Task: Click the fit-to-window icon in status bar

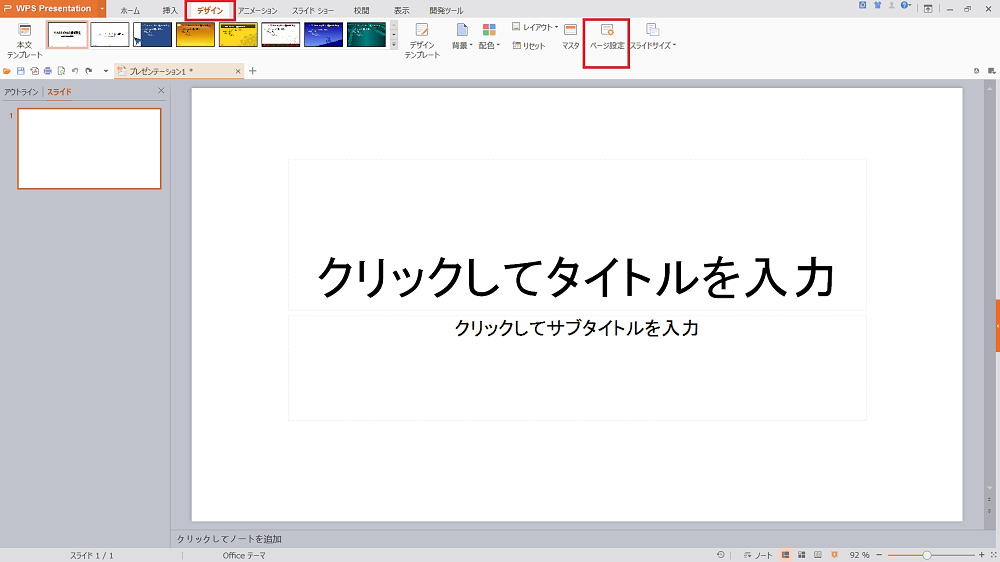Action: point(993,556)
